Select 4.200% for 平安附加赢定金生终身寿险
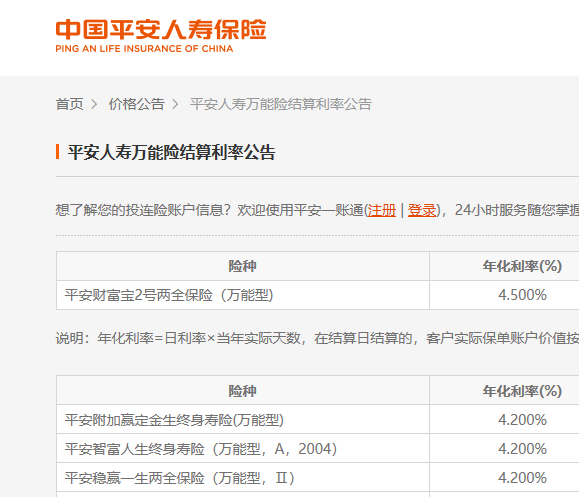This screenshot has height=497, width=579. (x=522, y=419)
